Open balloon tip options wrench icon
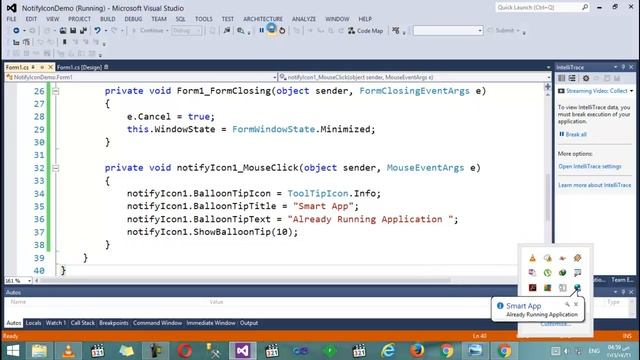640x360 pixels. 567,304
